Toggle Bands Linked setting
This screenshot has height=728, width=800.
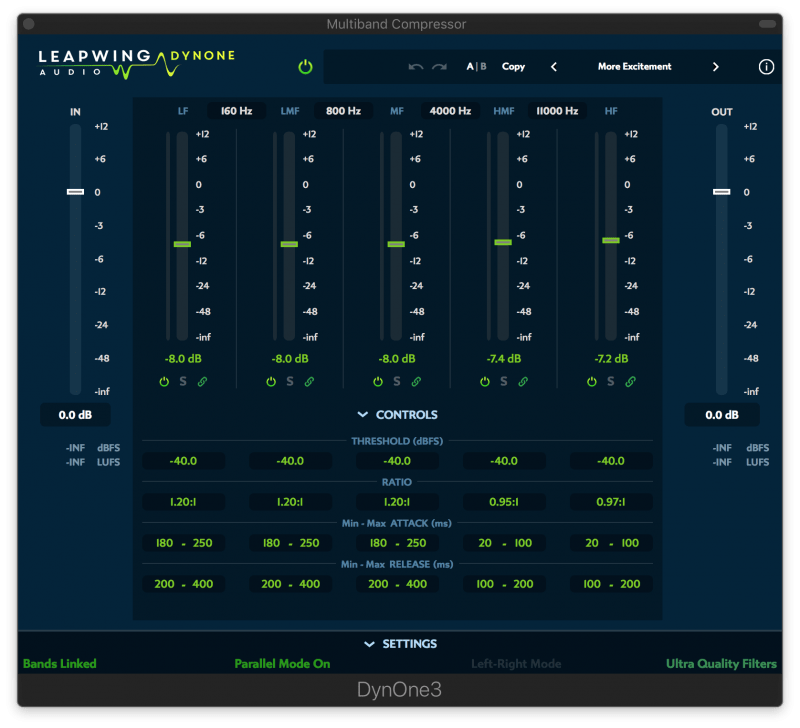(60, 663)
